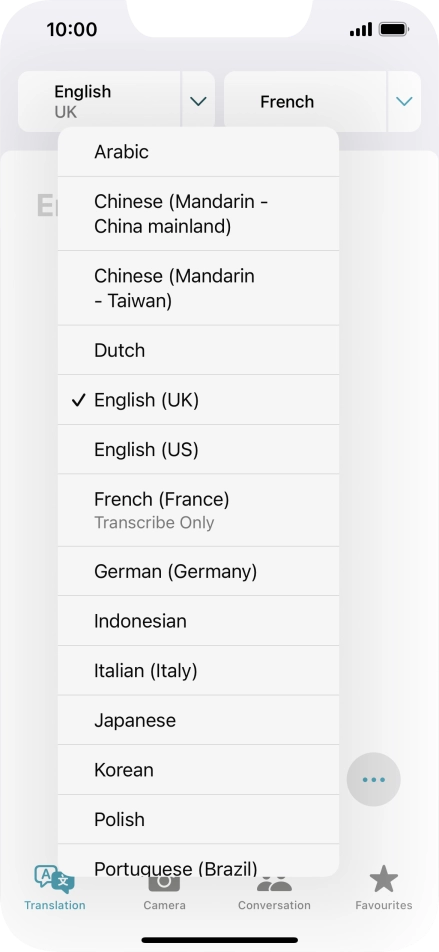Tap the signal strength indicator
The width and height of the screenshot is (439, 952).
[361, 29]
